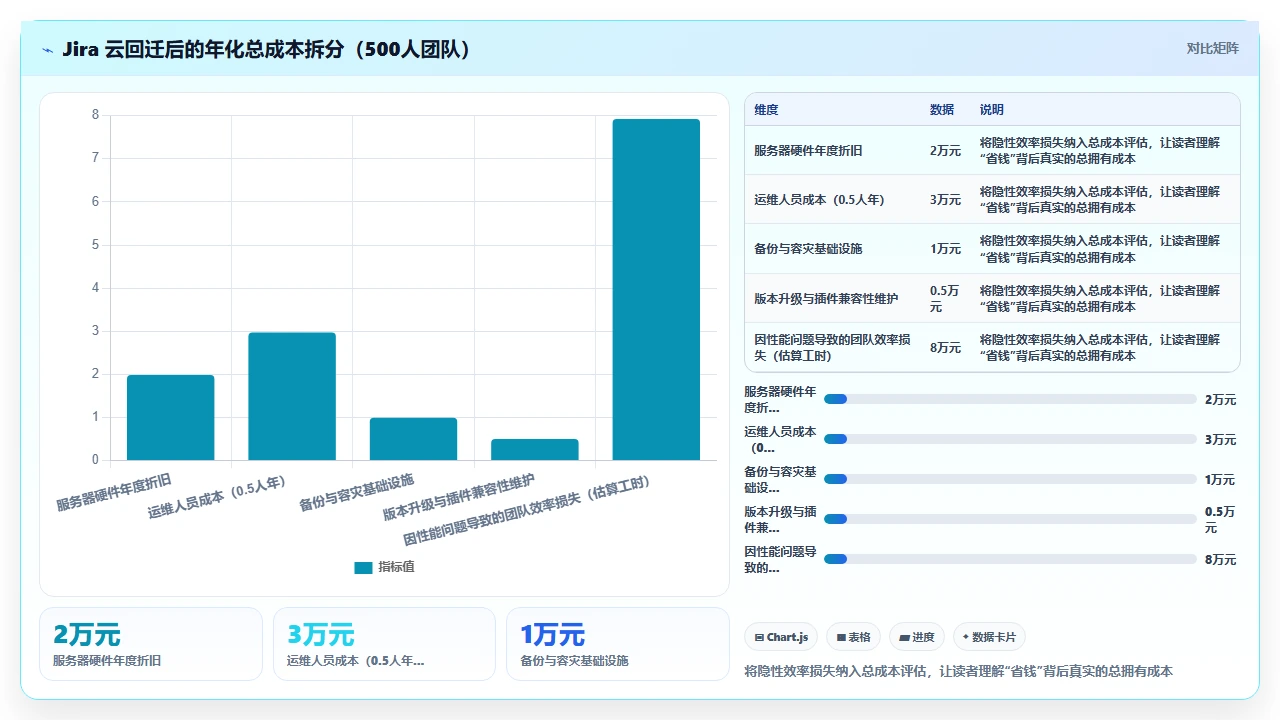Click the footer note about 隐性效率损失
This screenshot has height=720, width=1280.
point(959,671)
